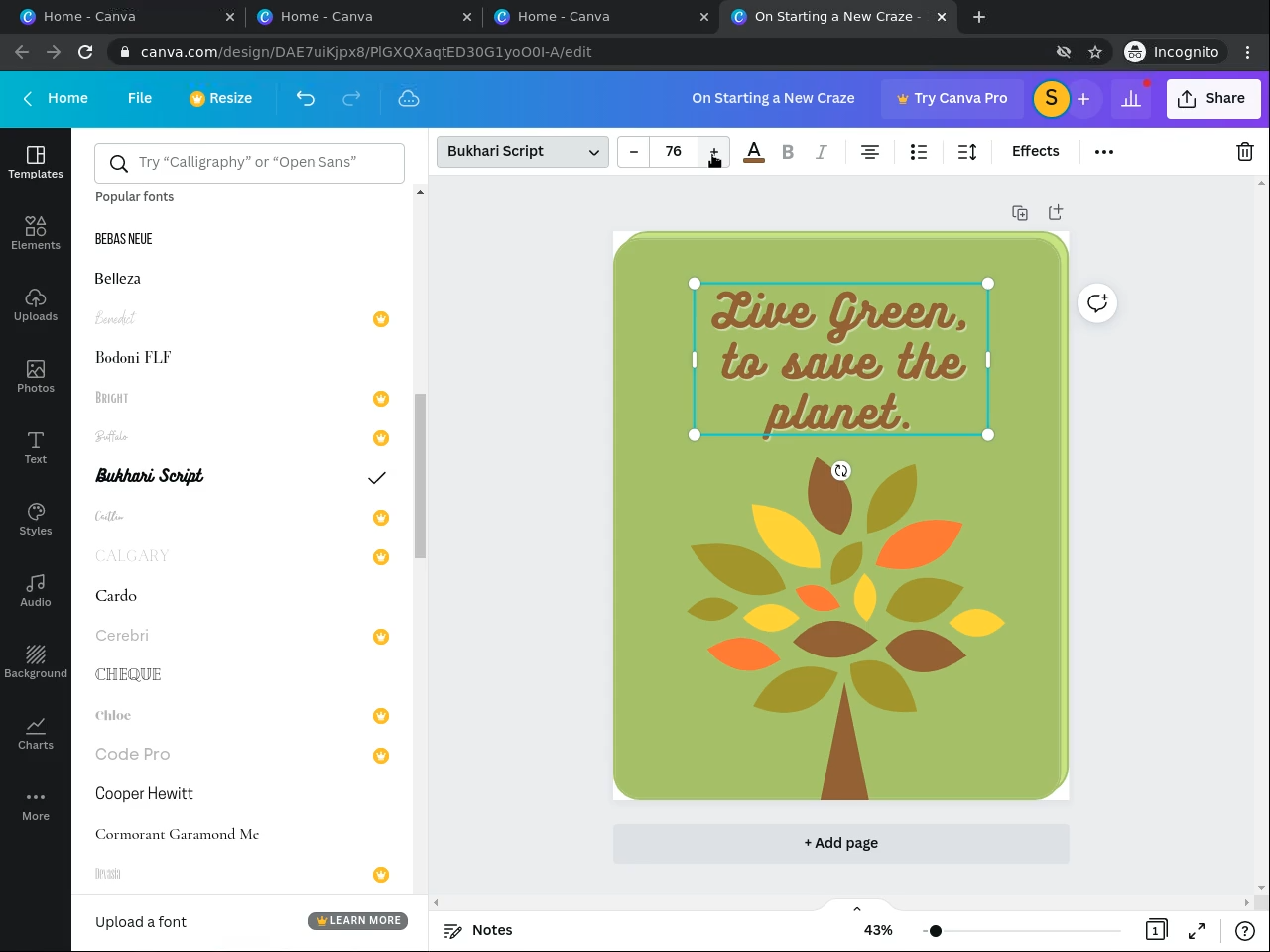Image resolution: width=1270 pixels, height=952 pixels.
Task: Open the Elements sidebar panel
Action: pyautogui.click(x=36, y=233)
